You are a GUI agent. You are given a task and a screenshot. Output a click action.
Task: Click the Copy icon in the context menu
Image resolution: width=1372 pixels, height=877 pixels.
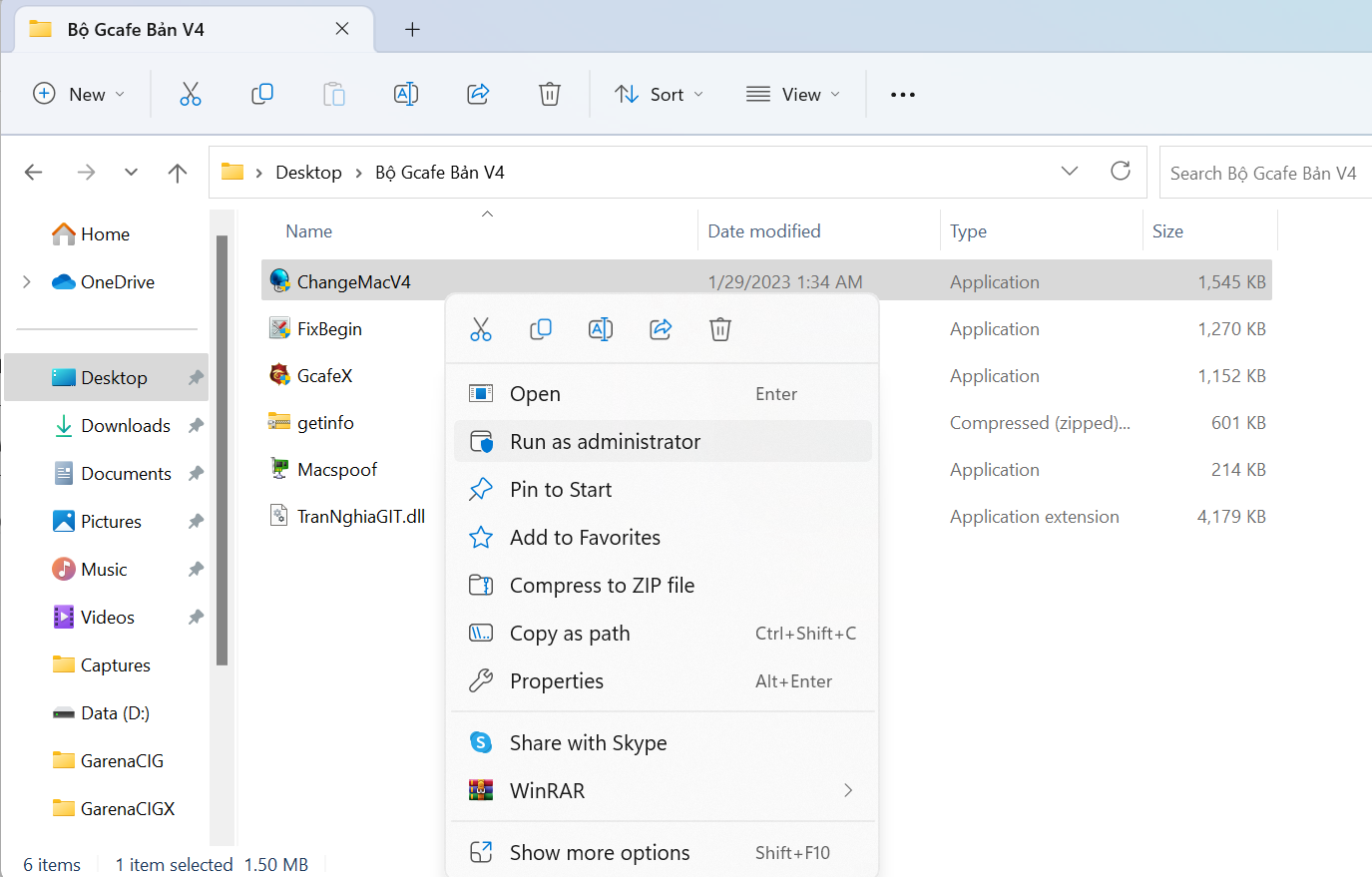coord(541,329)
